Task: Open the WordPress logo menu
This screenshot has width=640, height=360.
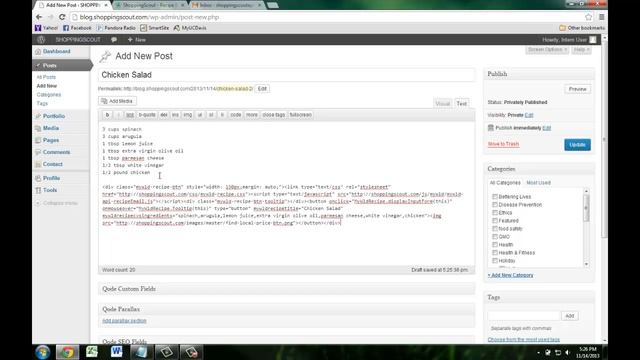Action: tap(41, 40)
